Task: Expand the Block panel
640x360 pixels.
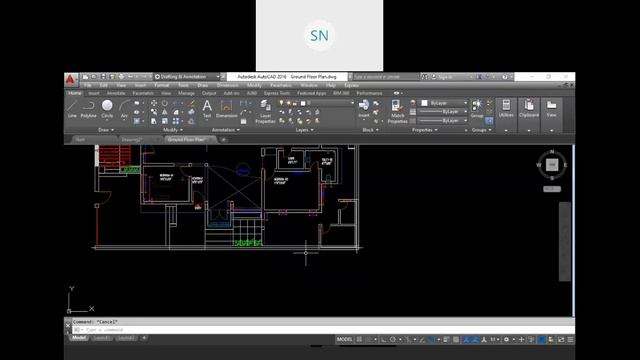Action: pos(370,130)
